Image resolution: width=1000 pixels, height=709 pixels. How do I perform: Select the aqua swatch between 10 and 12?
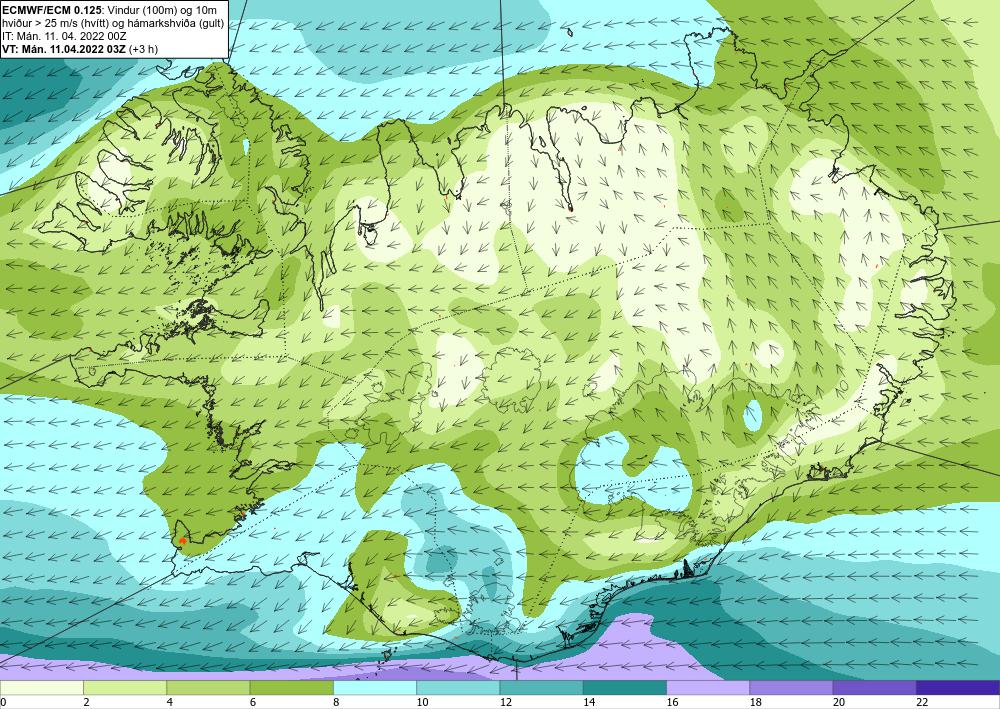[x=458, y=687]
